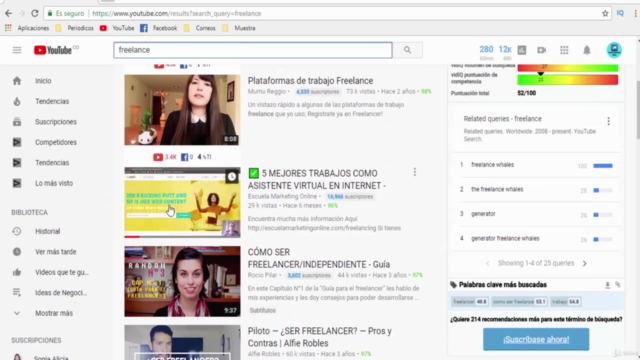Click the Tendencias flame icon
The width and height of the screenshot is (640, 360).
17,101
